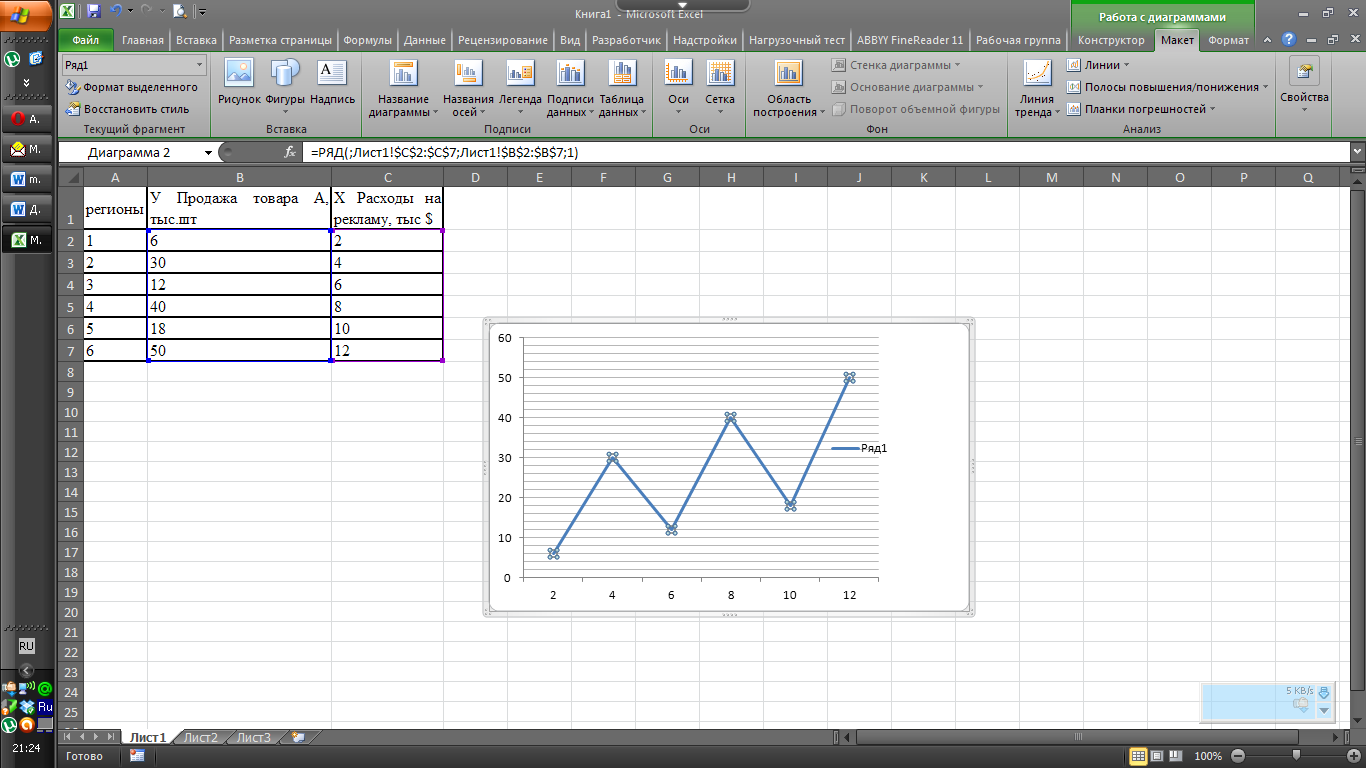The image size is (1366, 768).
Task: Open the Легенда legend options
Action: (520, 88)
